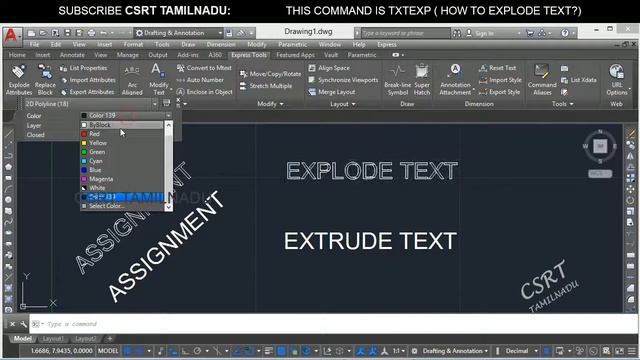The height and width of the screenshot is (360, 640).
Task: Click the Plot printer icon in quick access toolbar
Action: [91, 33]
